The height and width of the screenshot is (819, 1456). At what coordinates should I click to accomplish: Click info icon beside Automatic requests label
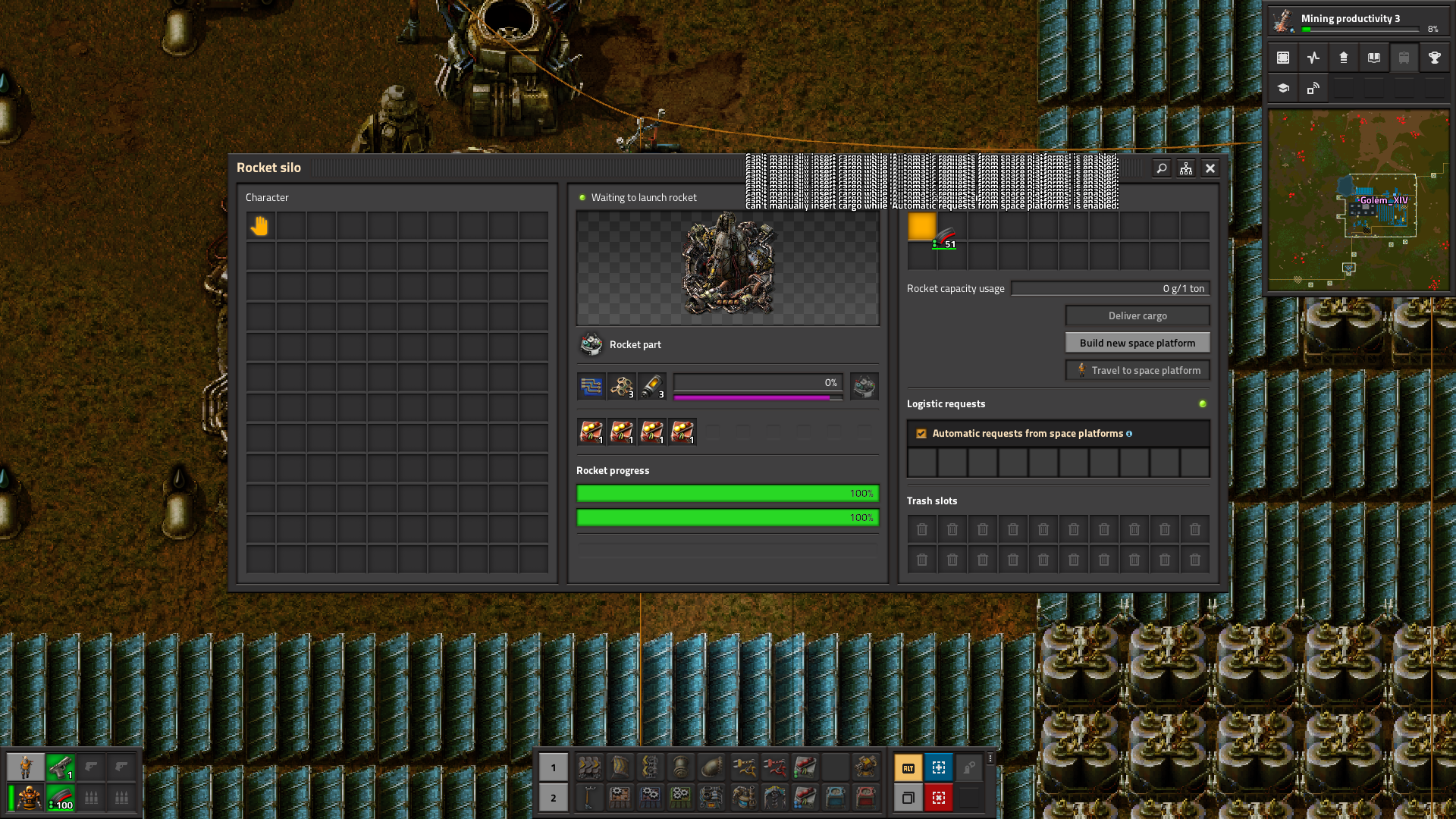pos(1129,434)
